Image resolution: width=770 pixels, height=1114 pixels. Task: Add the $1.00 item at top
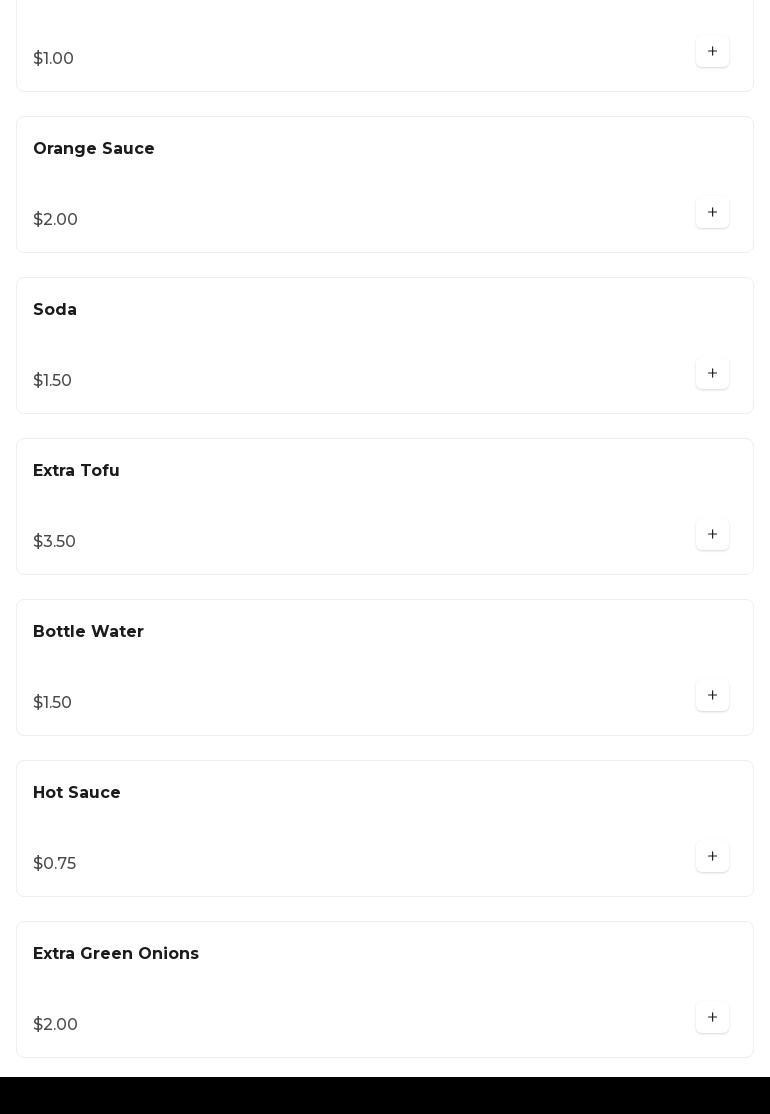(712, 52)
